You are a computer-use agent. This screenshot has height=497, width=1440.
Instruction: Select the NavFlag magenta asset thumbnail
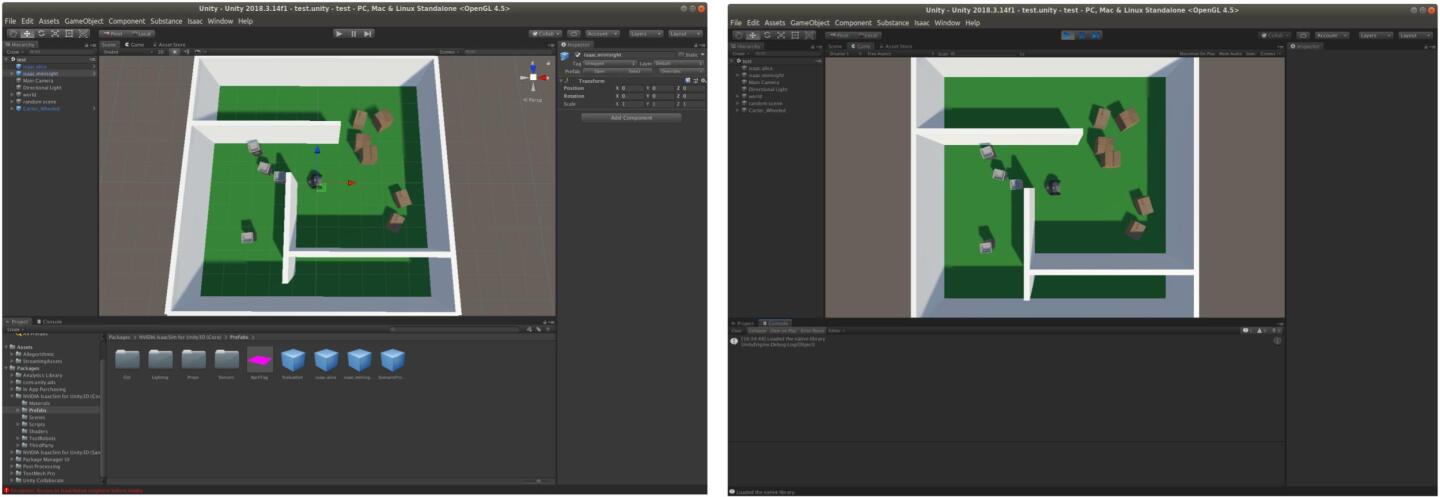click(x=260, y=360)
